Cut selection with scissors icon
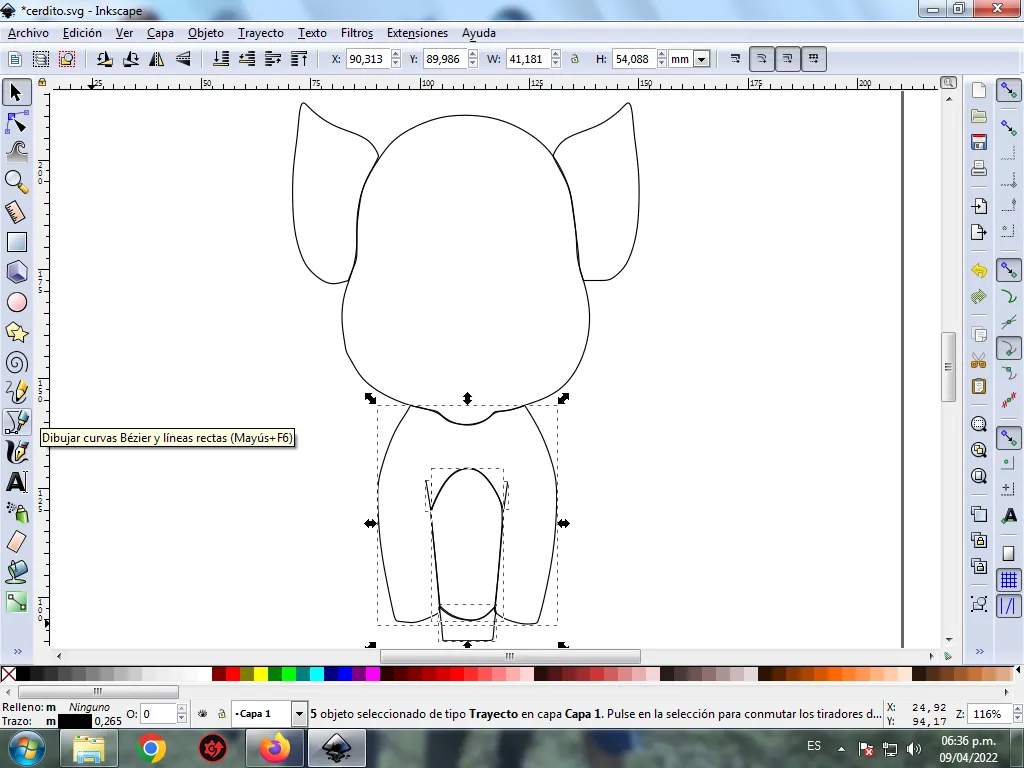 coord(978,360)
